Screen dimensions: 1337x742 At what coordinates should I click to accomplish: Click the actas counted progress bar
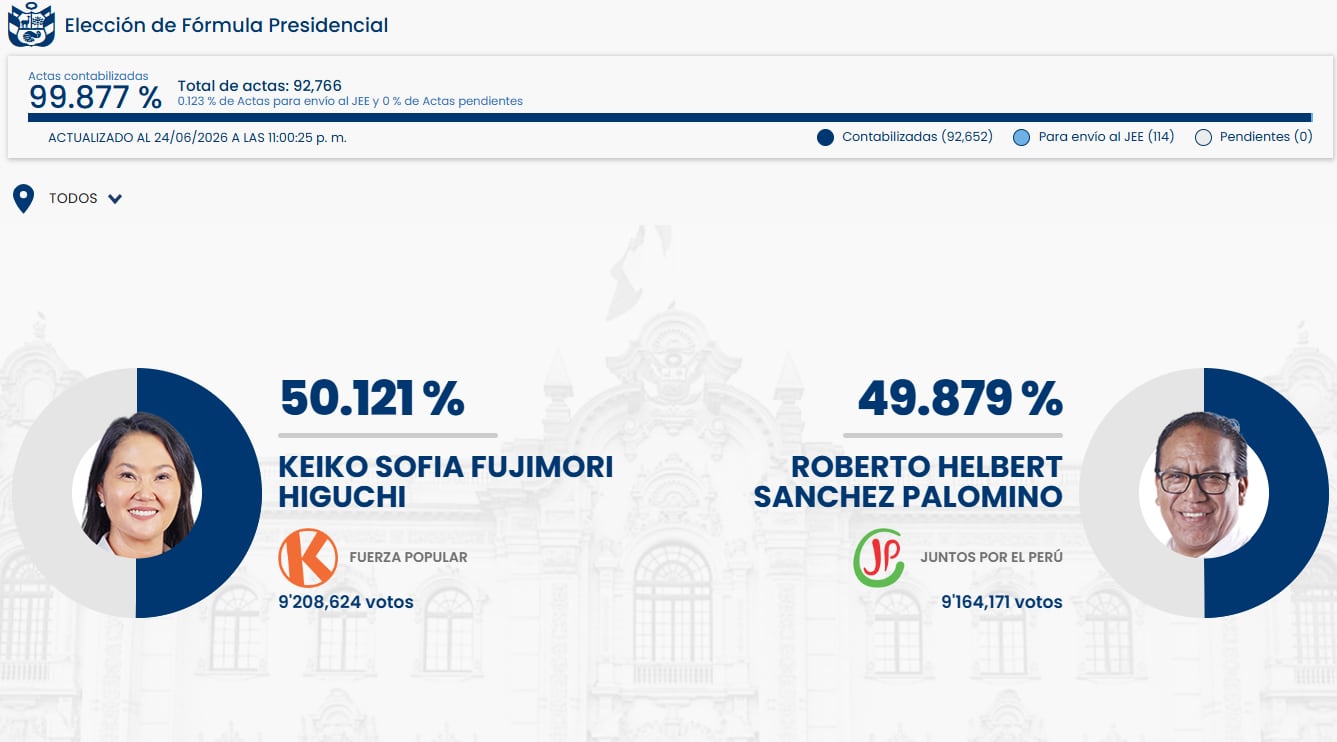[670, 117]
